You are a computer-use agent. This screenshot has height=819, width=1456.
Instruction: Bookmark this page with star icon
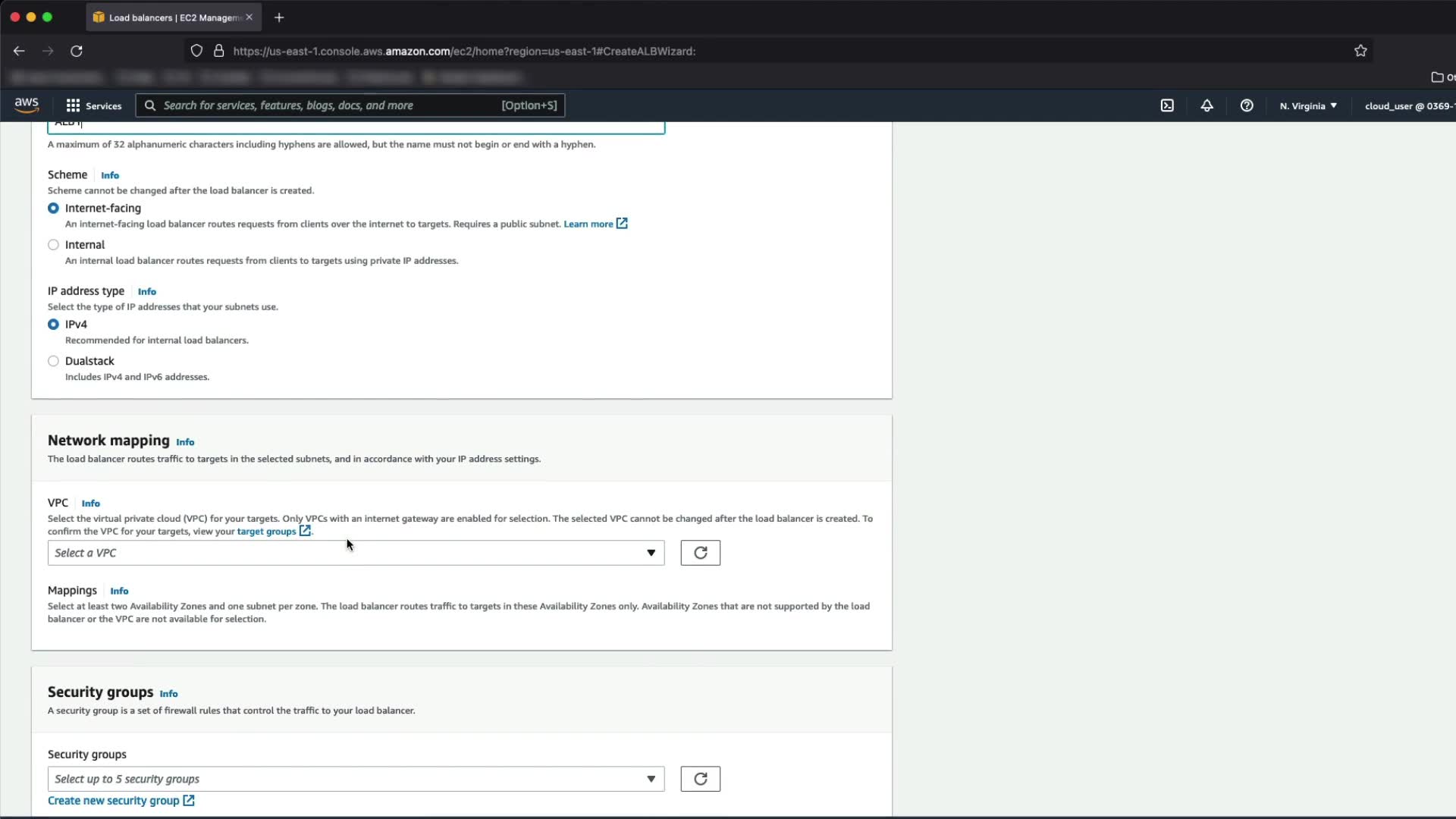(x=1360, y=51)
